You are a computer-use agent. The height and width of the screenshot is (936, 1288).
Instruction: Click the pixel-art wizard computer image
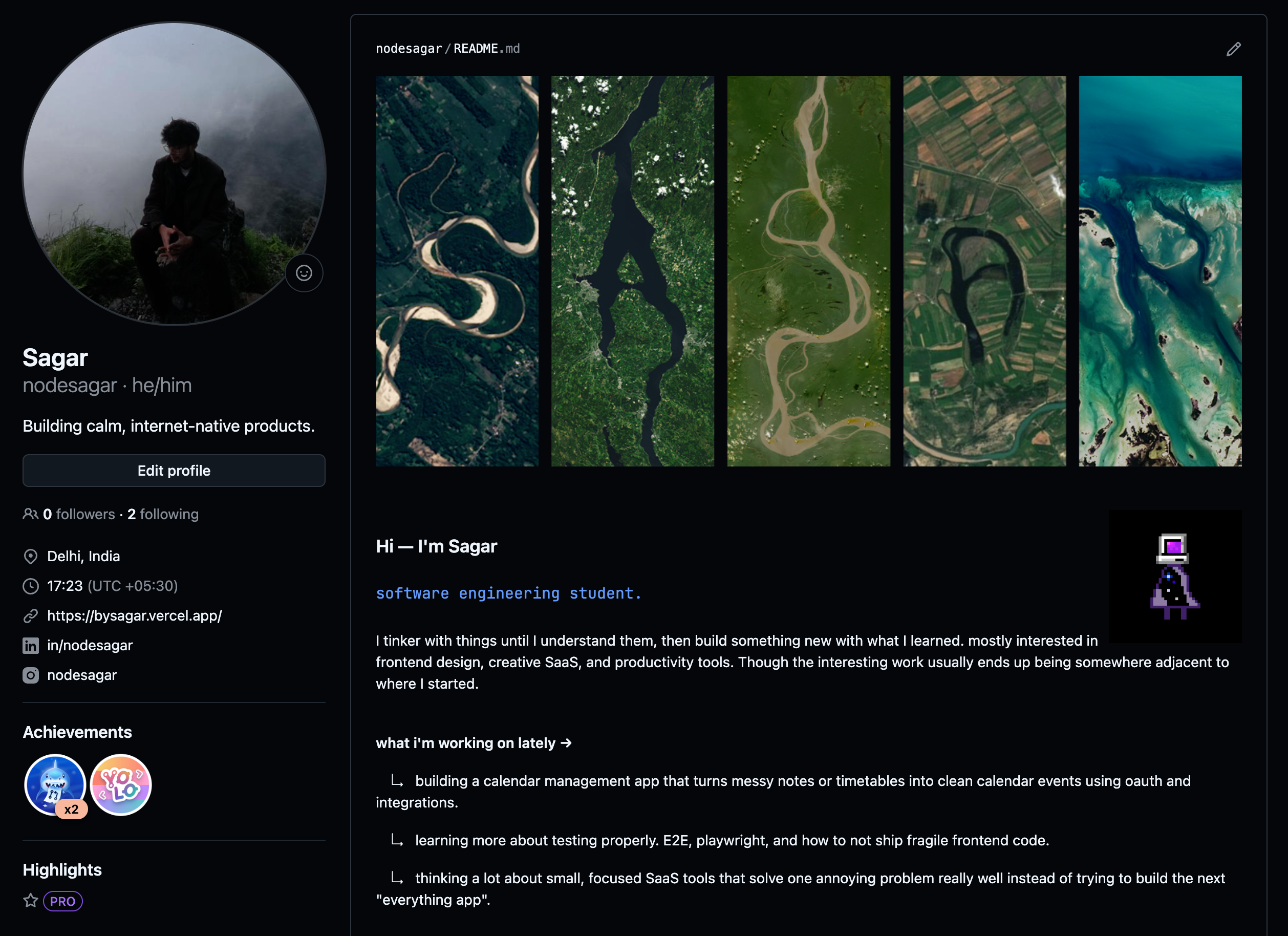[x=1175, y=576]
